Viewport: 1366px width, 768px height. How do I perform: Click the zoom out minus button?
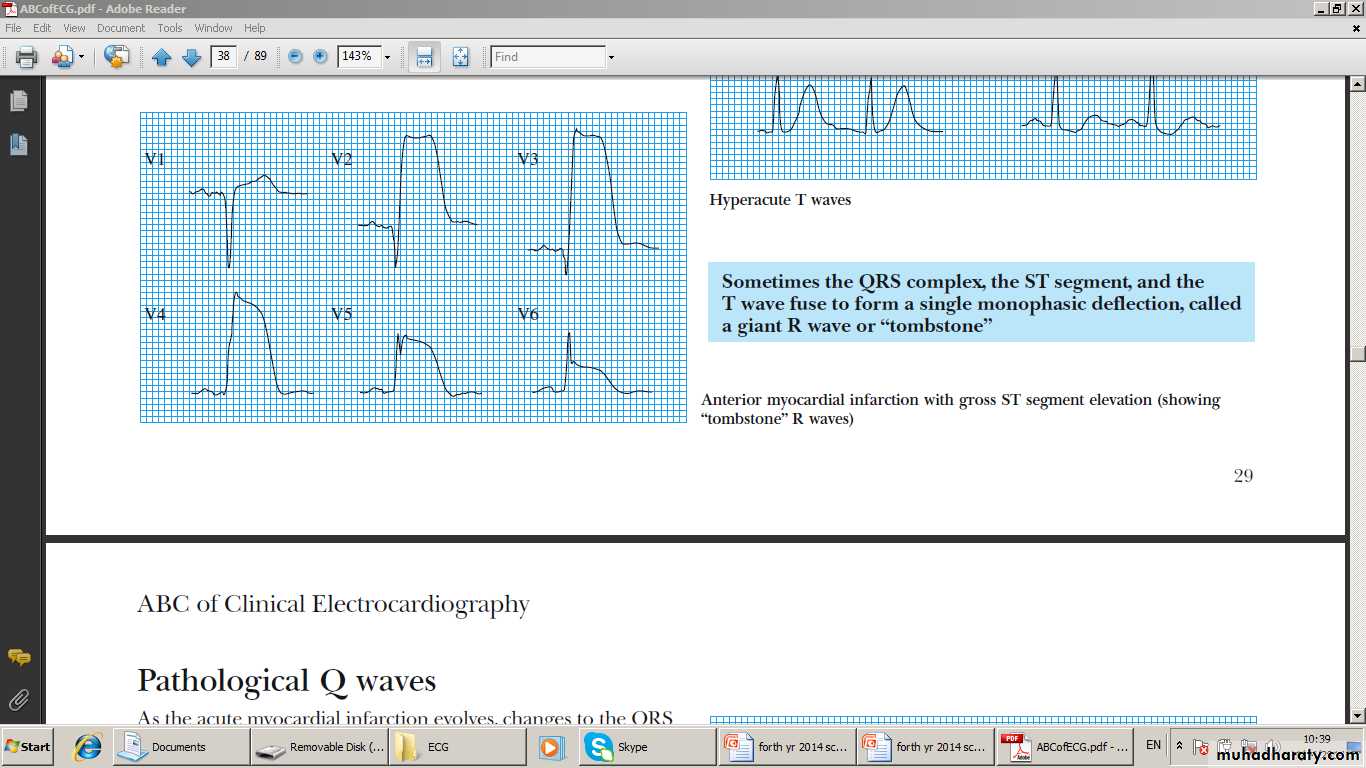(295, 57)
